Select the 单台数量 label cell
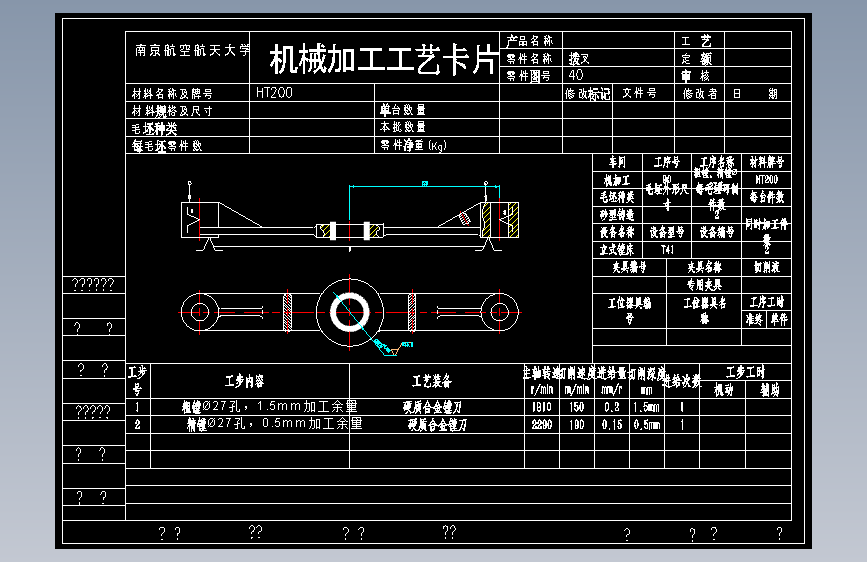Screen dimensions: 867x562 403,110
